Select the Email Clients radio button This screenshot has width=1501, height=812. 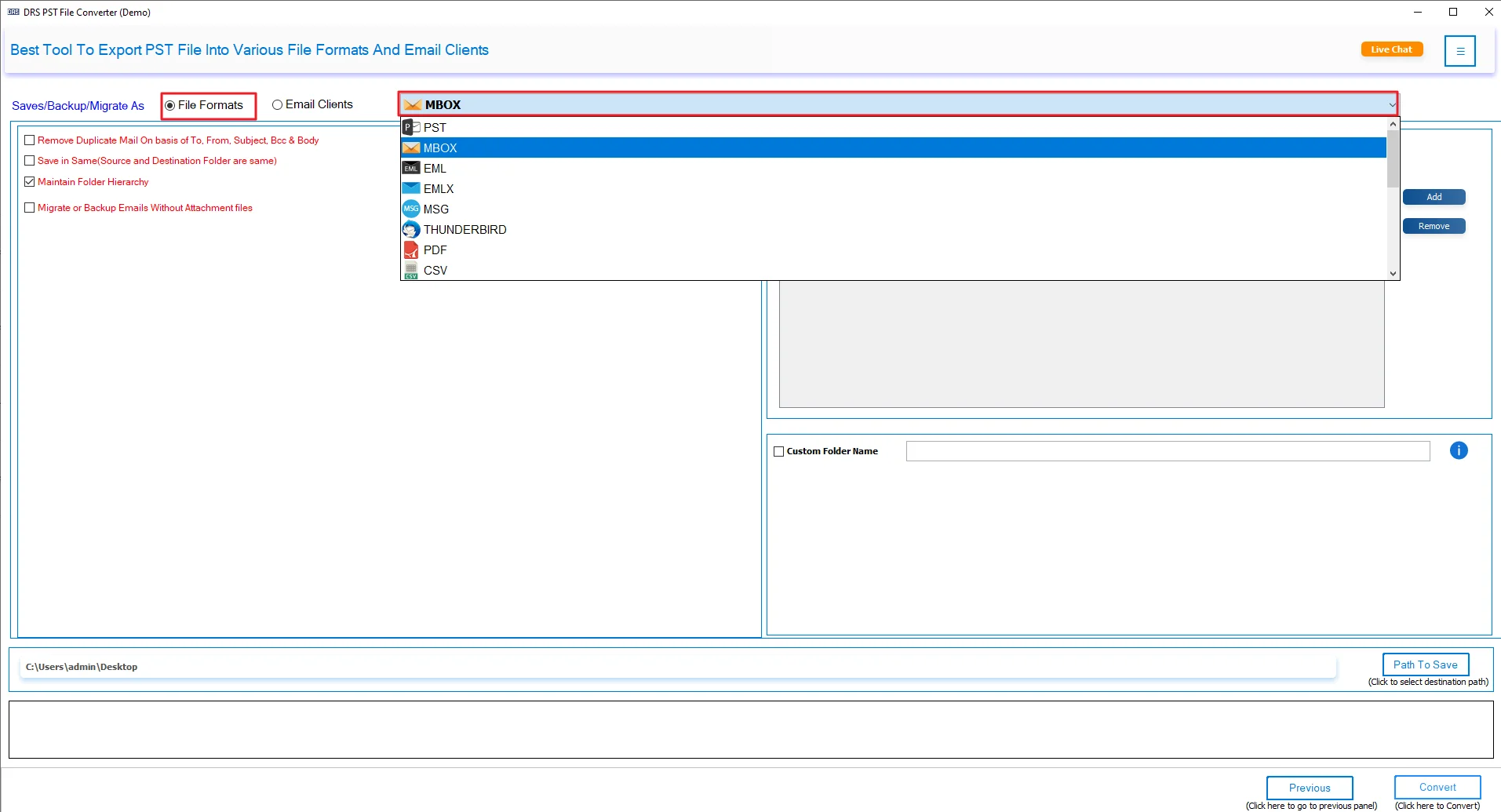pos(277,104)
